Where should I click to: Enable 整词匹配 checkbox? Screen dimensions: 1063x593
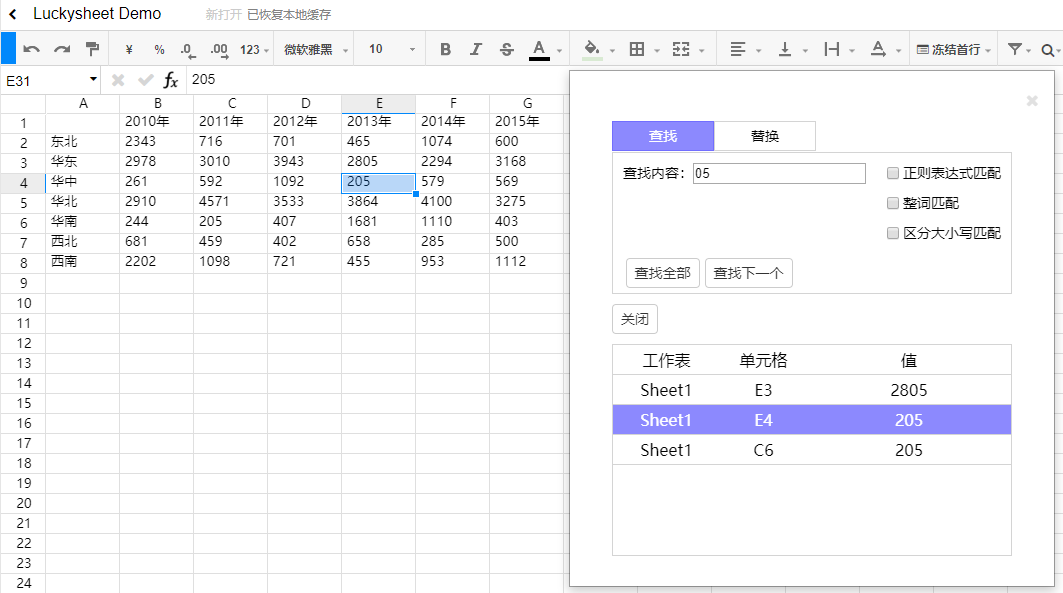(891, 203)
